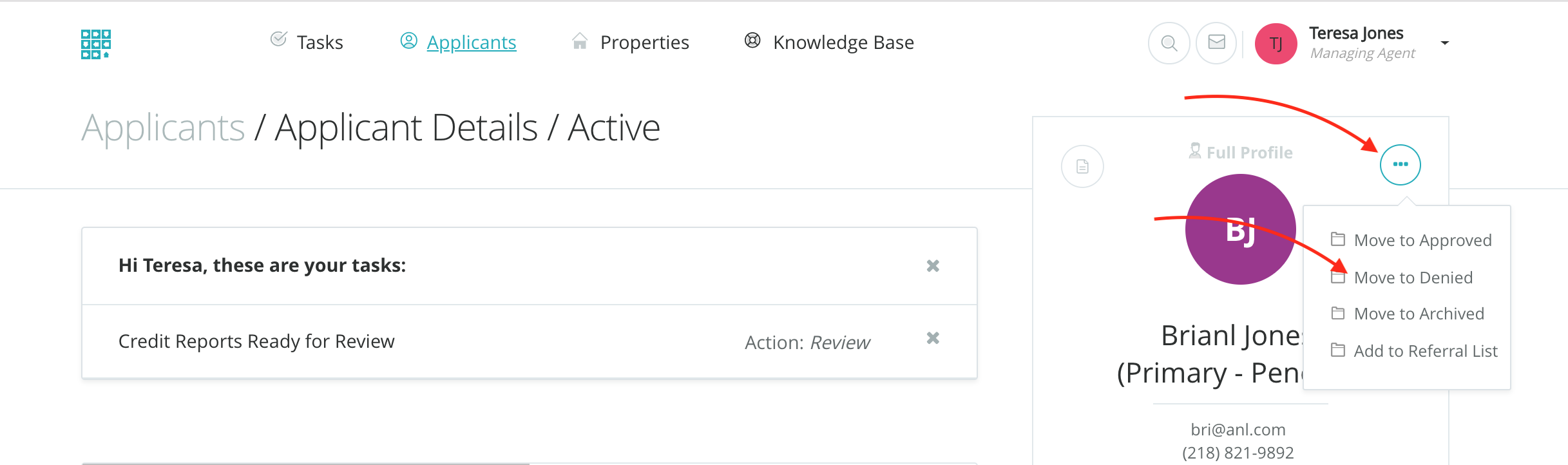The image size is (1568, 465).
Task: Click the Applicants breadcrumb link
Action: point(163,128)
